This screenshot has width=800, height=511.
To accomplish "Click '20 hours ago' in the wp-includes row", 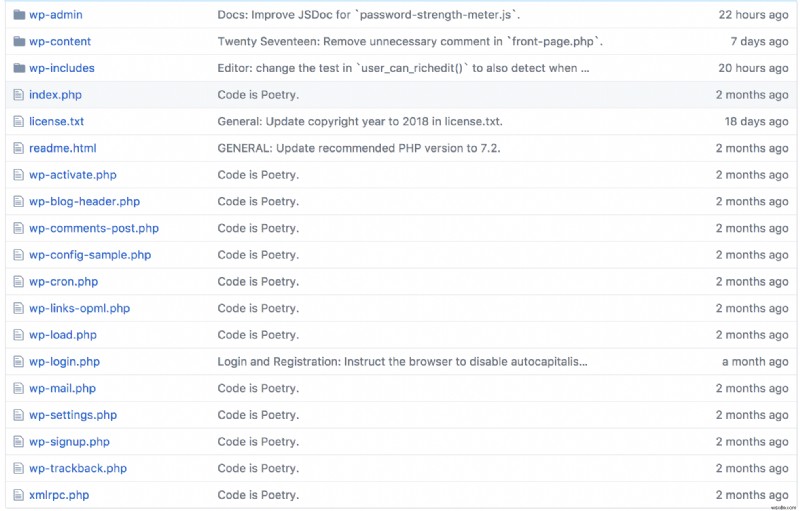I will 753,68.
